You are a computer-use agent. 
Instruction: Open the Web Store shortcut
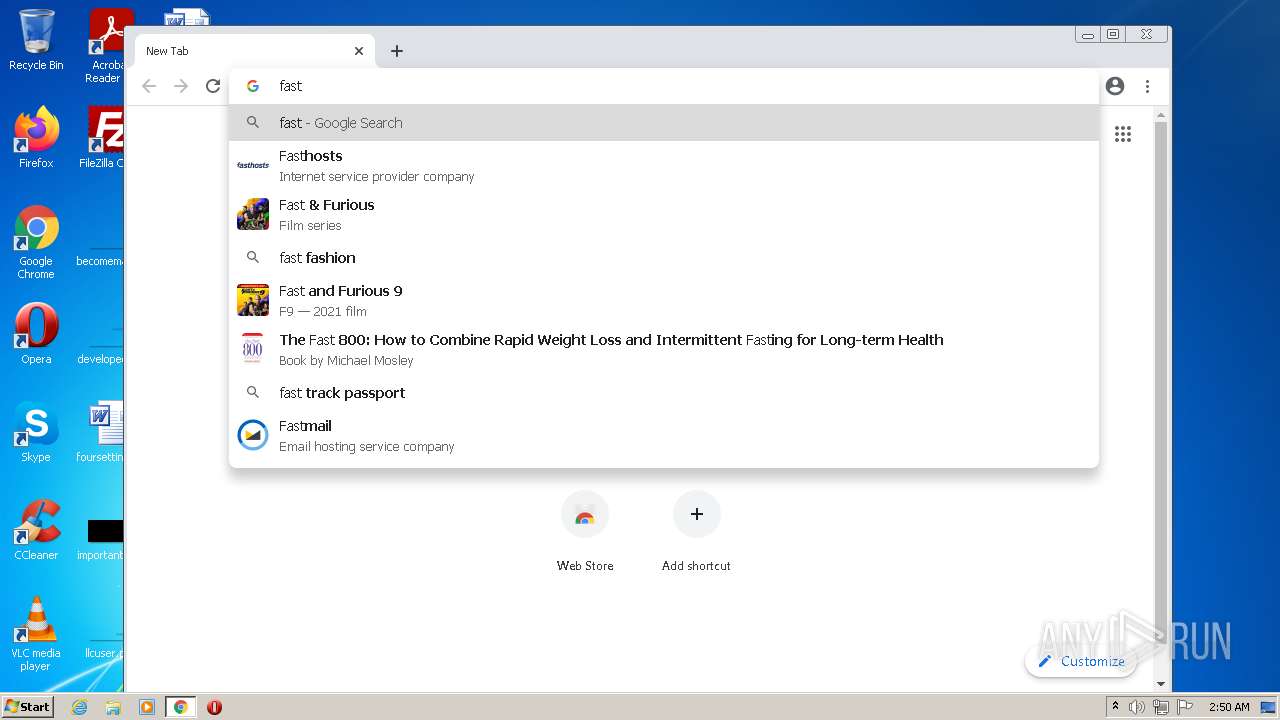click(585, 531)
